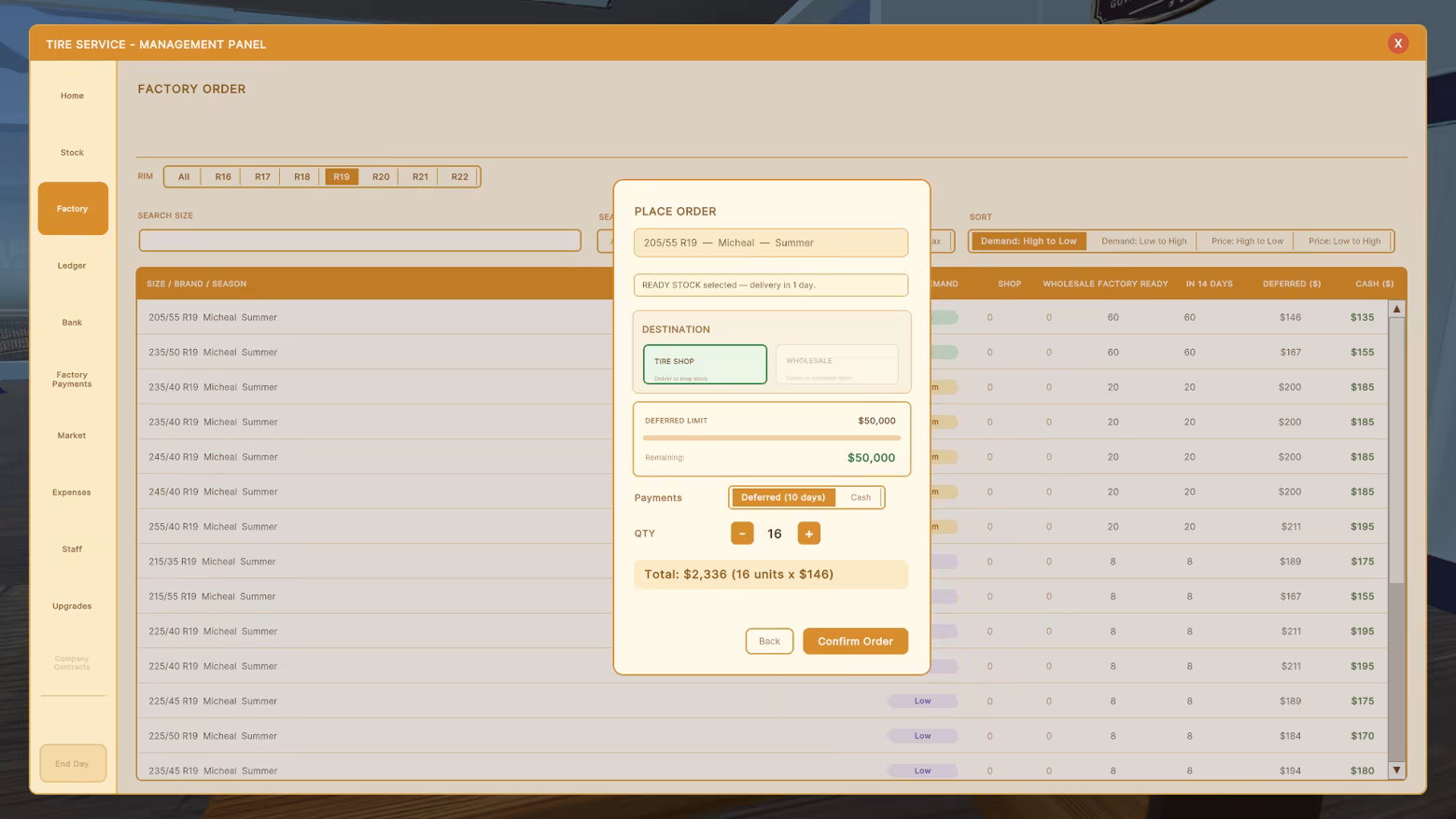Open the Factory section
Screen dimensions: 1456x819
tap(73, 208)
